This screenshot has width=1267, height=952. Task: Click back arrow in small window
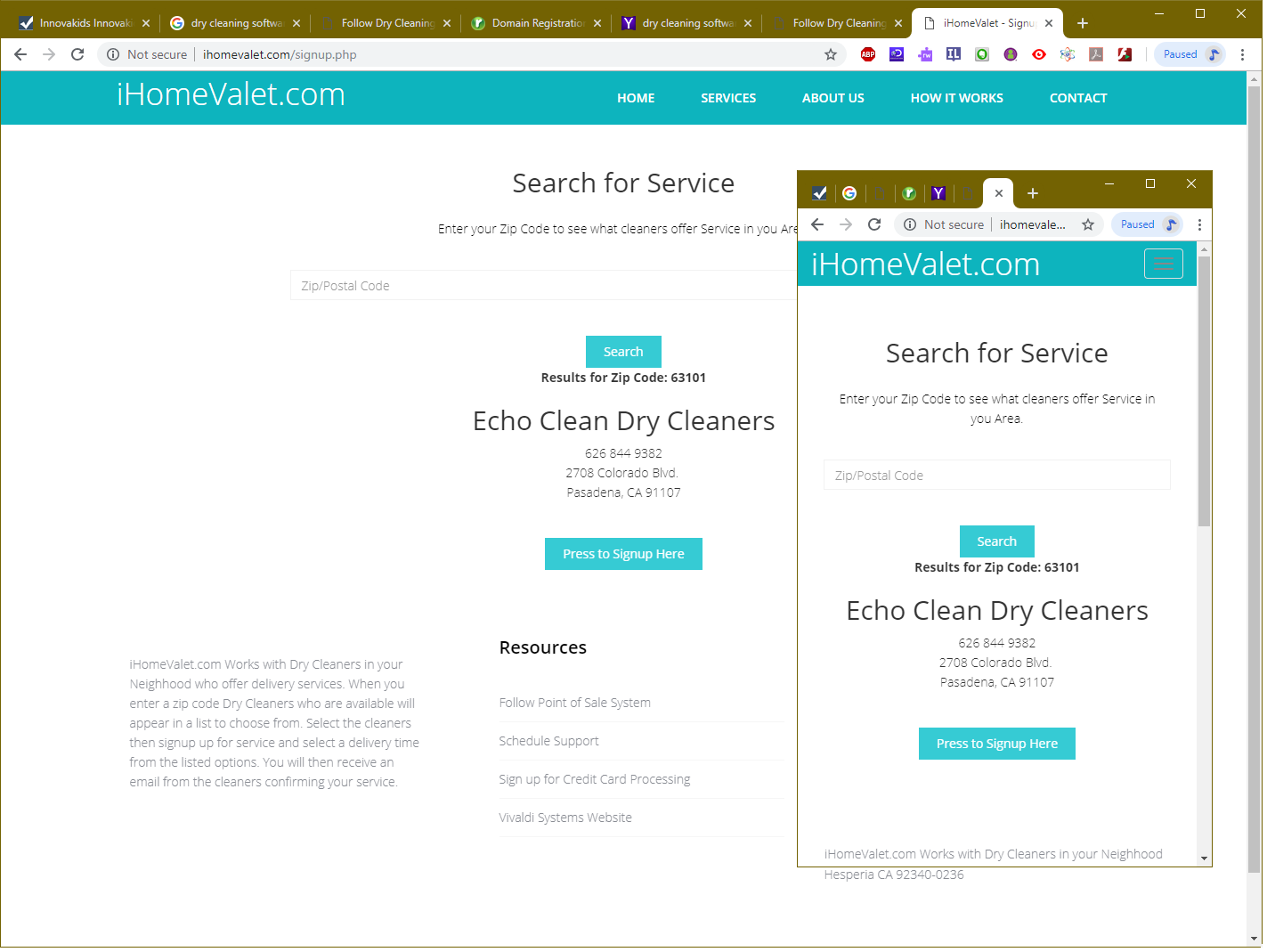(x=817, y=224)
